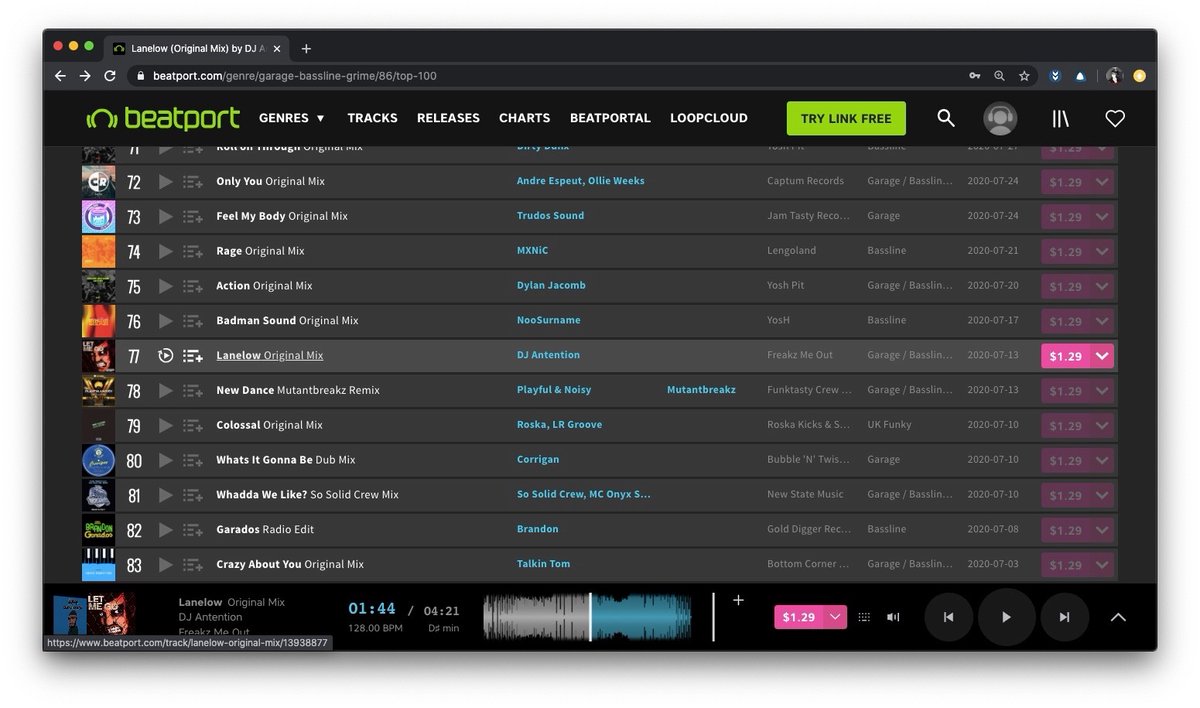Open price dropdown for Rage
Screen dimensions: 1200x708
click(x=1102, y=252)
